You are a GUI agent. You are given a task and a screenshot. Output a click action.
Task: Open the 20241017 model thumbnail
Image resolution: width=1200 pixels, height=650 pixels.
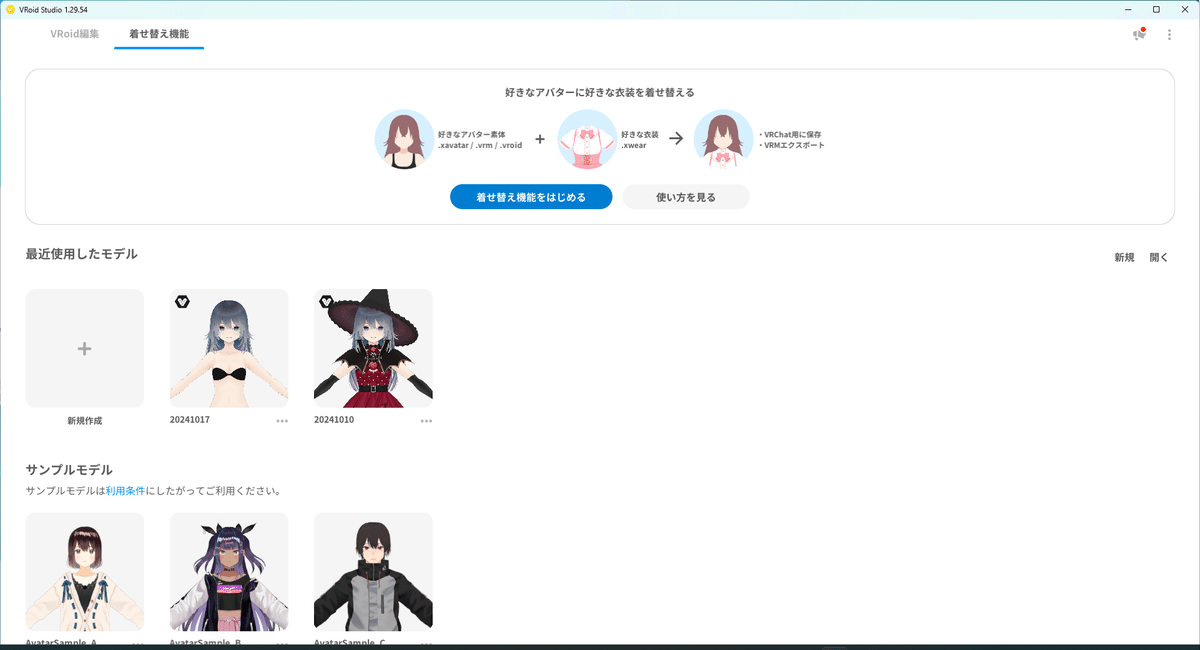point(229,348)
